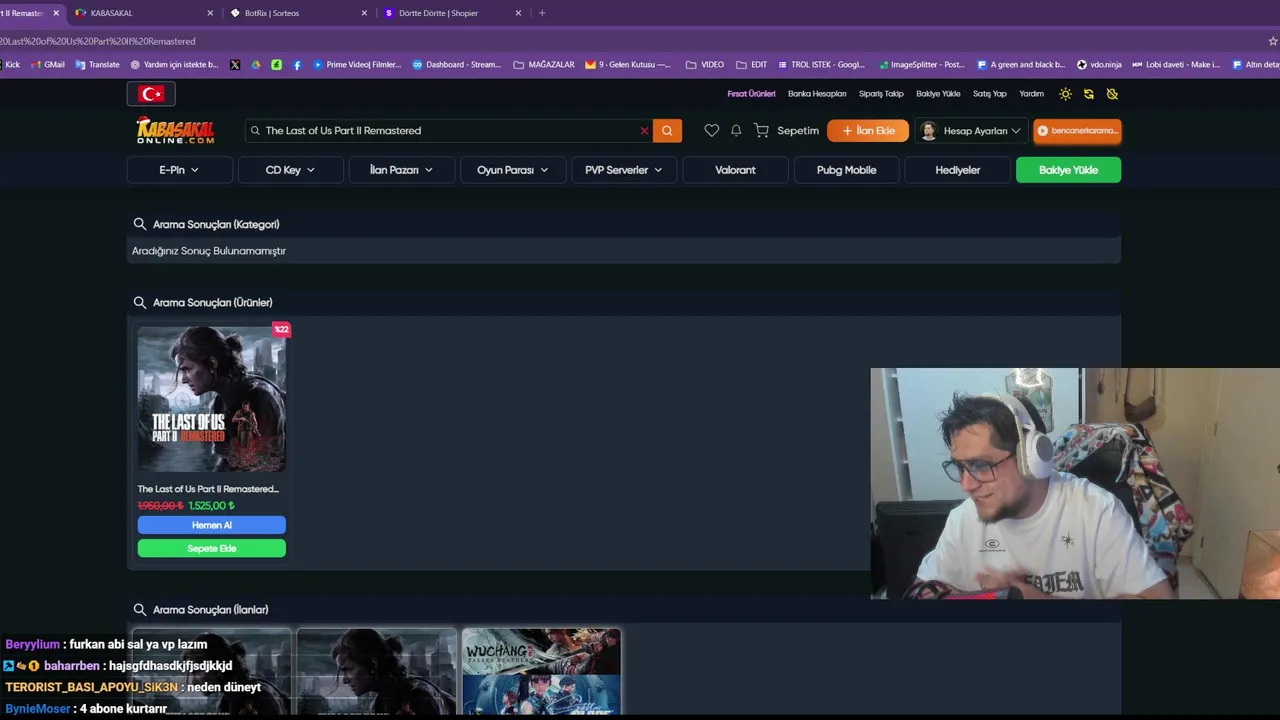This screenshot has width=1280, height=720.
Task: Close the BotRix Sorteos tab
Action: click(364, 13)
